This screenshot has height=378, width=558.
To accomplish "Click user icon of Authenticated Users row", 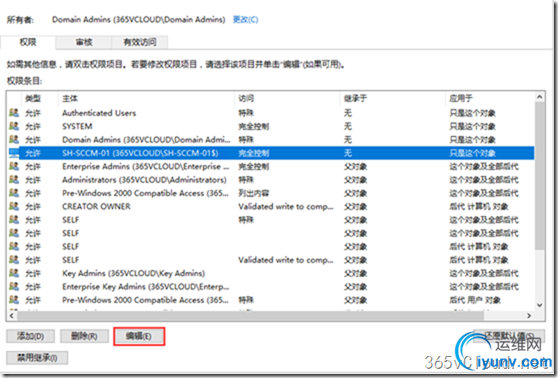I will (x=14, y=113).
